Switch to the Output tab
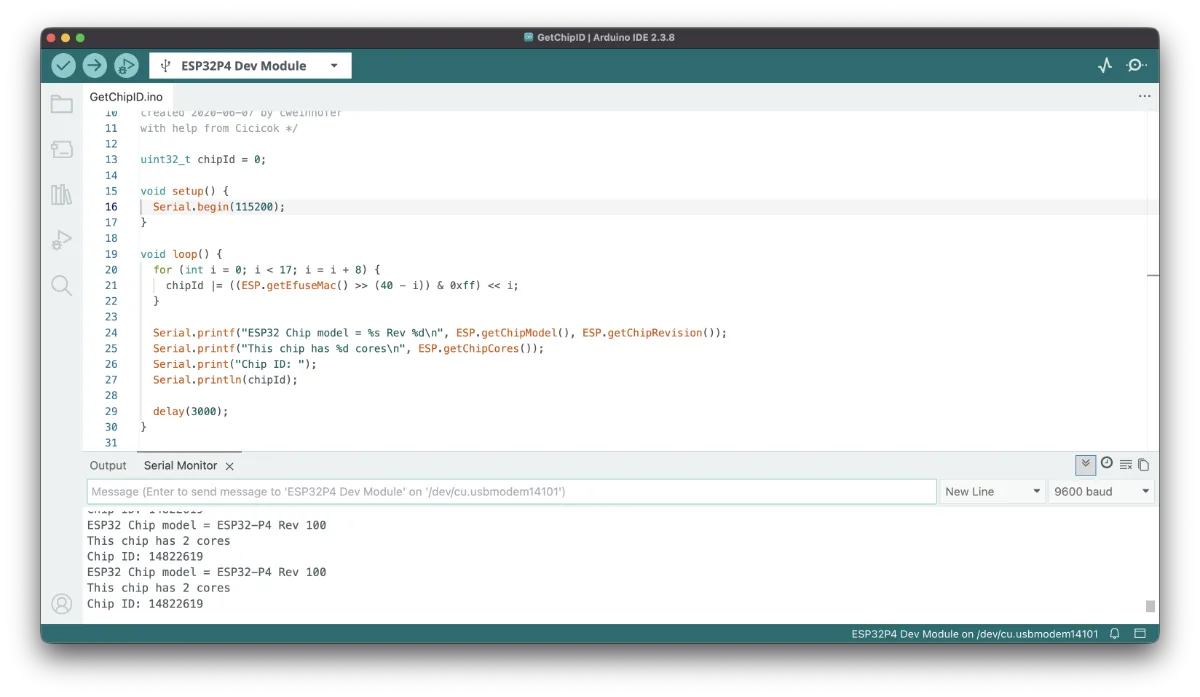 108,466
